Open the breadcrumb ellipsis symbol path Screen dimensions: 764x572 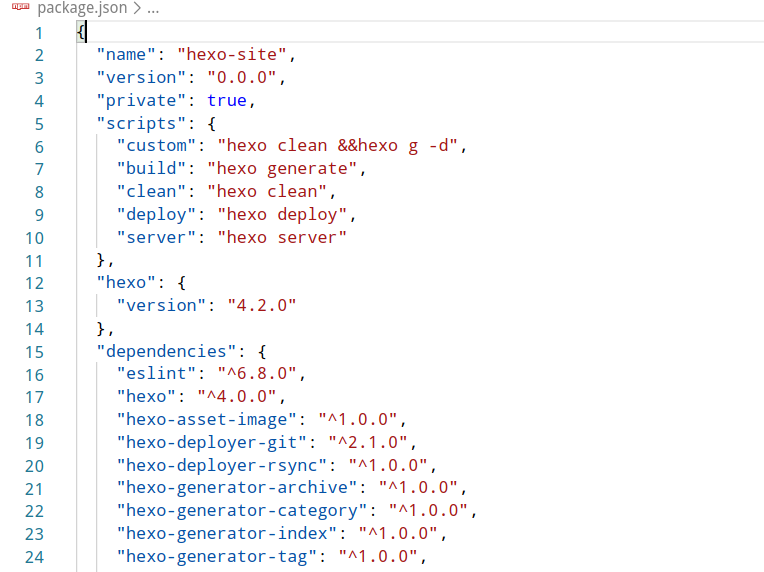click(x=153, y=9)
